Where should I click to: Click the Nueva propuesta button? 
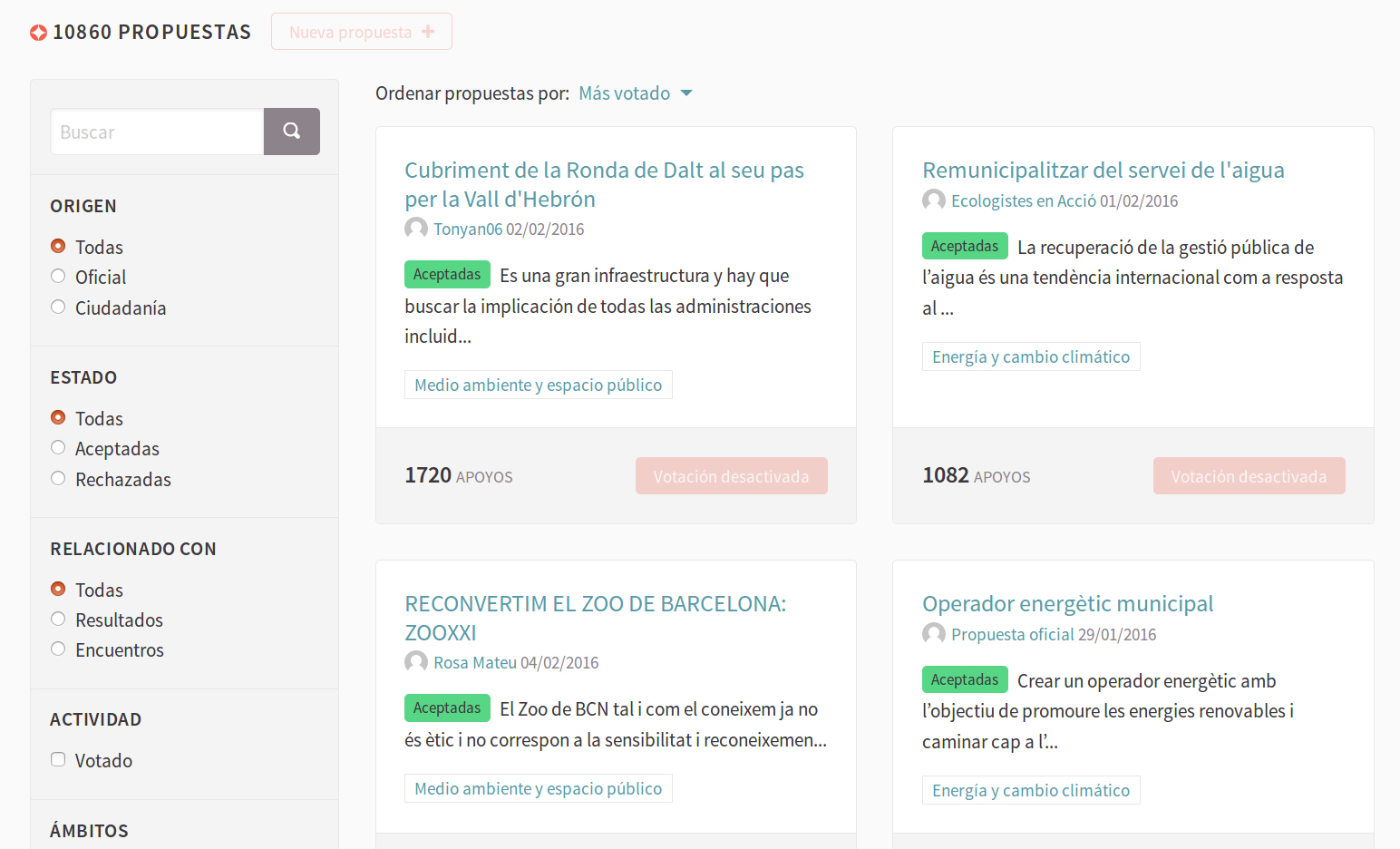coord(362,32)
